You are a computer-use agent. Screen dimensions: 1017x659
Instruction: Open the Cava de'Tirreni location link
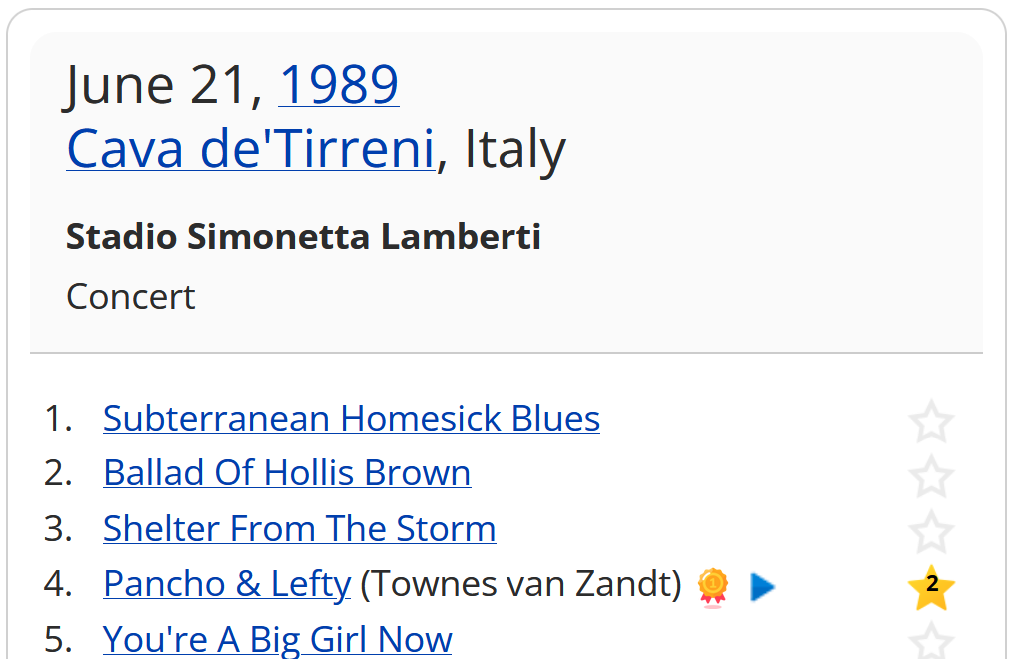pyautogui.click(x=250, y=149)
